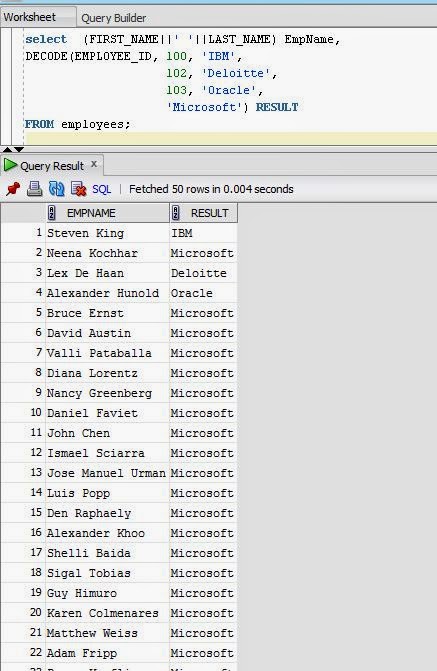Click the 'Microsoft' string literal in the SQL editor
This screenshot has height=671, width=437.
(205, 107)
